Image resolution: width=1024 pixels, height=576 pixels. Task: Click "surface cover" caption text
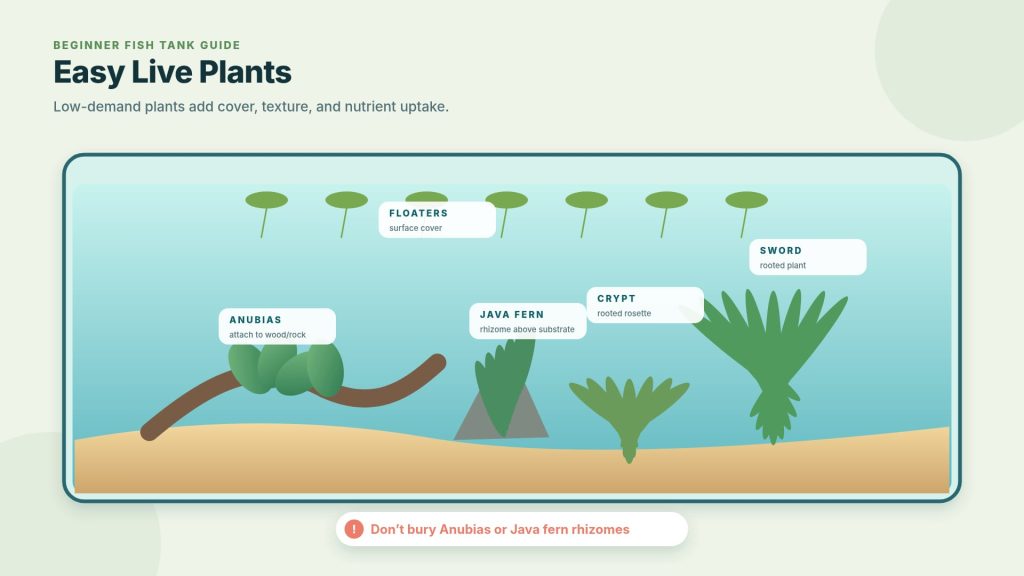click(415, 228)
